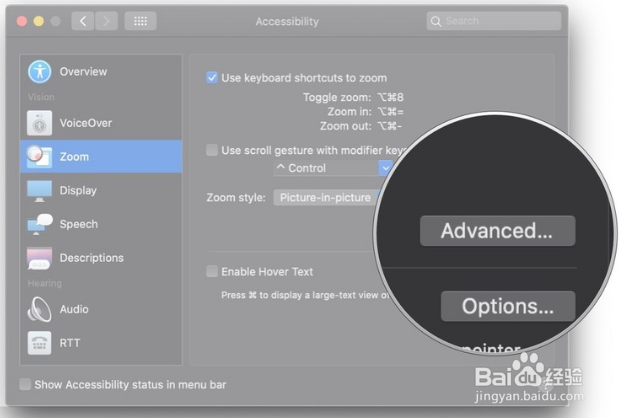Show all preferences grid button
The width and height of the screenshot is (619, 418).
[x=141, y=21]
